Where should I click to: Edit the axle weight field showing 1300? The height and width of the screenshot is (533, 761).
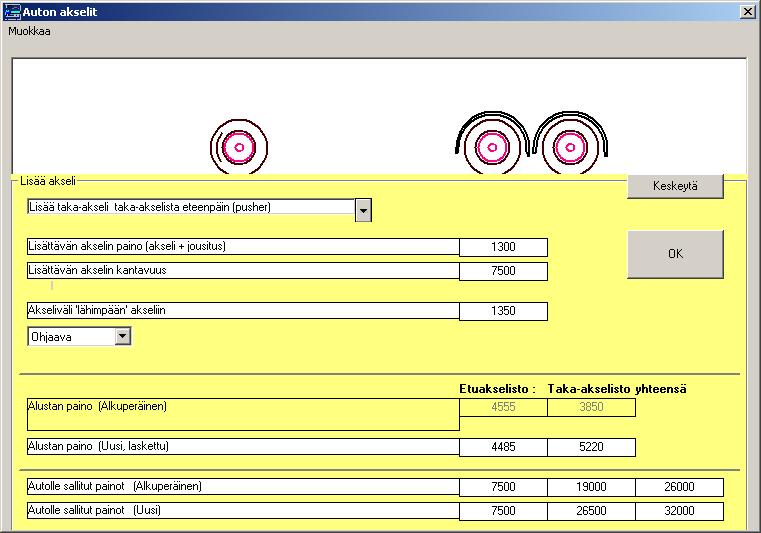(x=503, y=247)
